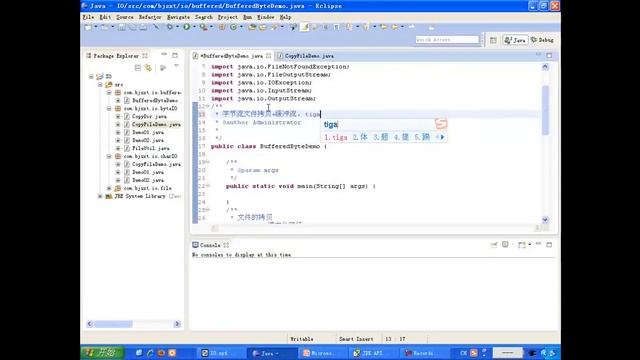Click the New Java Class green icon
Viewport: 640px width, 360px height.
coord(233,27)
